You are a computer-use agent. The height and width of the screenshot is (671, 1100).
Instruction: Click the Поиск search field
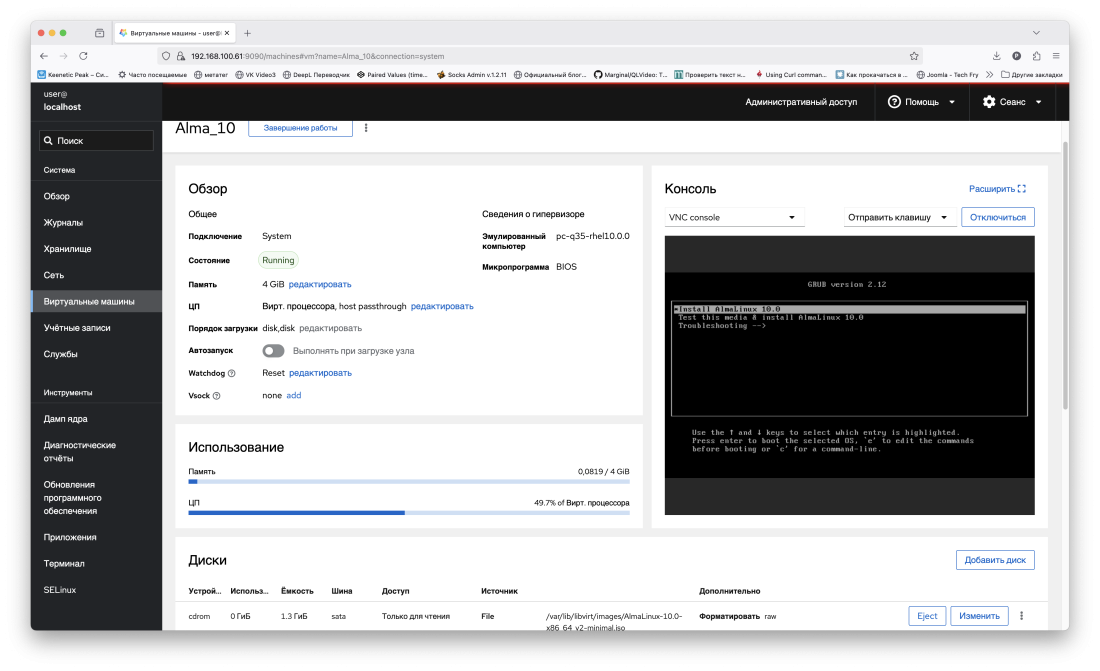click(x=96, y=141)
